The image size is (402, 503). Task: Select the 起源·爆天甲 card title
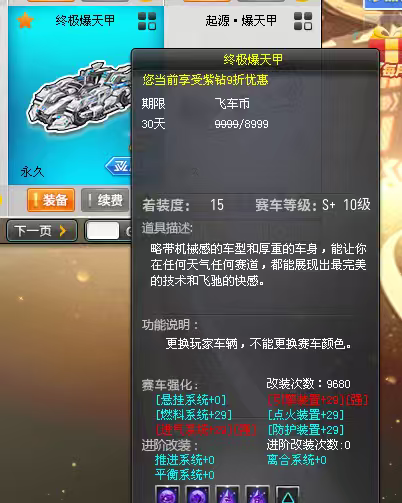(x=241, y=21)
